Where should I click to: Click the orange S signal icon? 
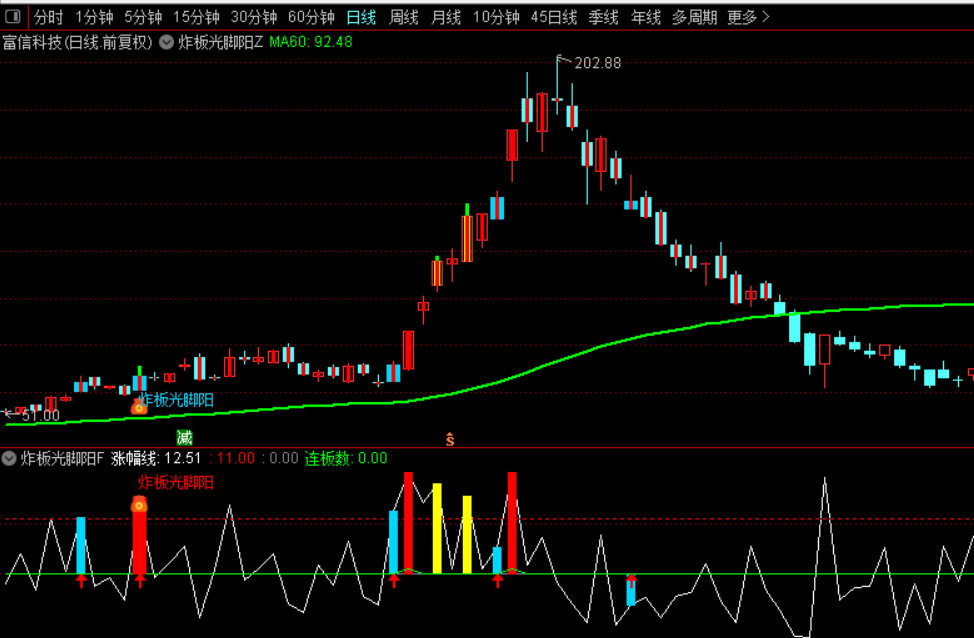450,440
